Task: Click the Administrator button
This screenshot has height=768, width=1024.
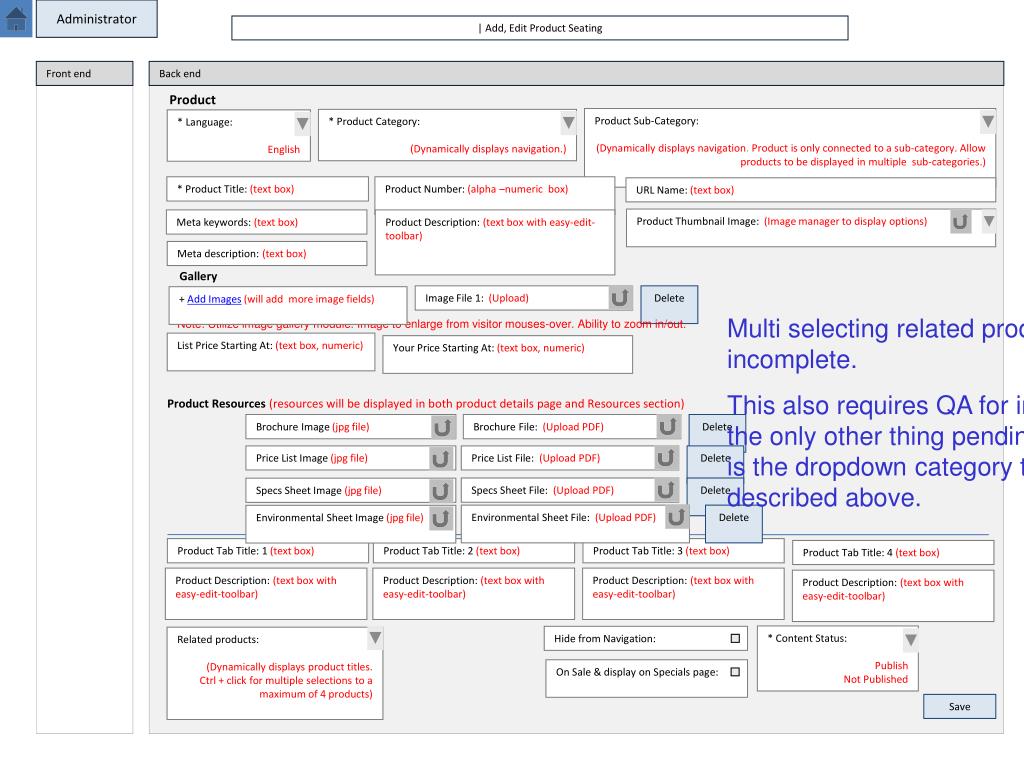Action: (x=97, y=19)
